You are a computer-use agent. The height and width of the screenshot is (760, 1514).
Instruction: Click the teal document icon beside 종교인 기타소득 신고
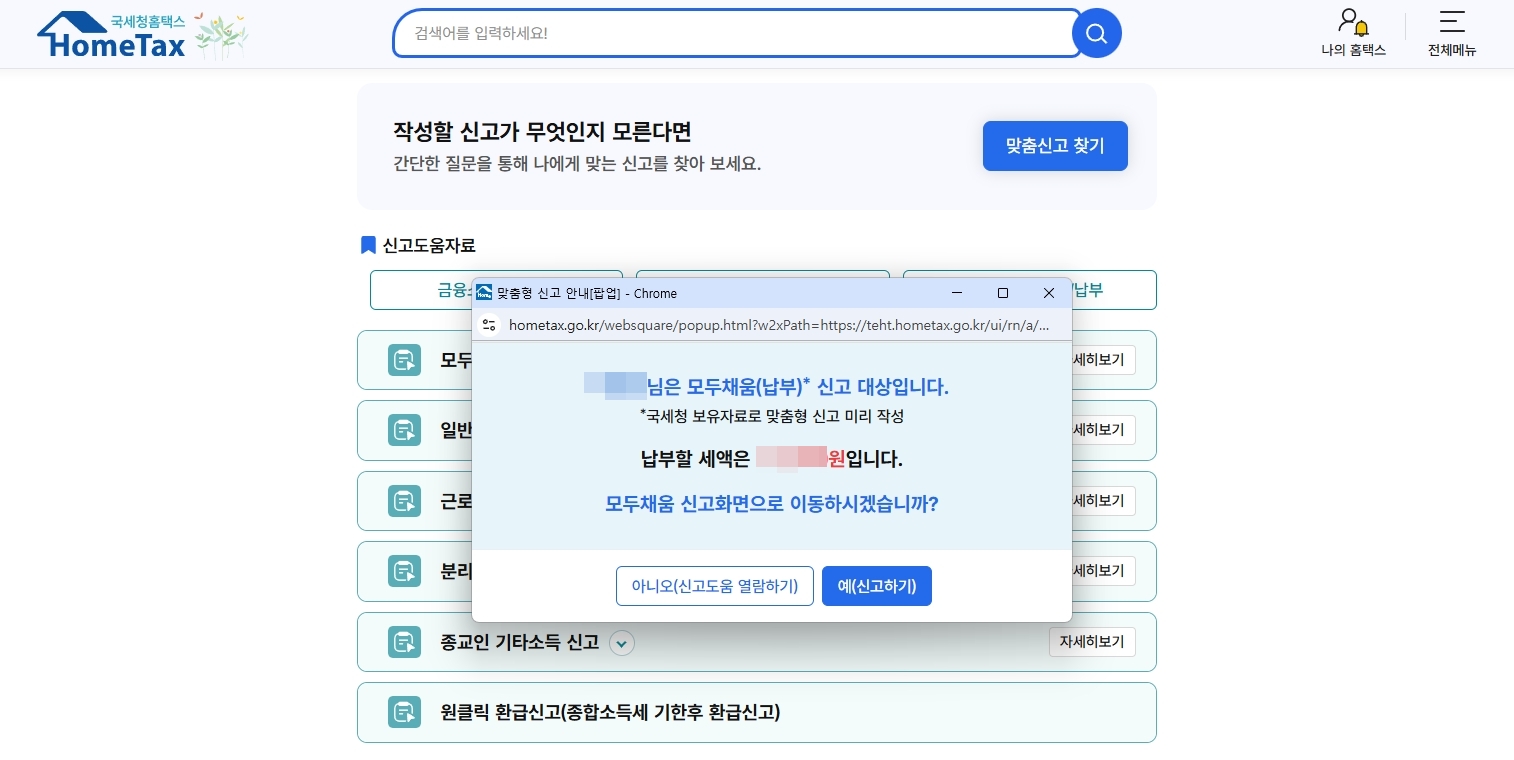(404, 642)
